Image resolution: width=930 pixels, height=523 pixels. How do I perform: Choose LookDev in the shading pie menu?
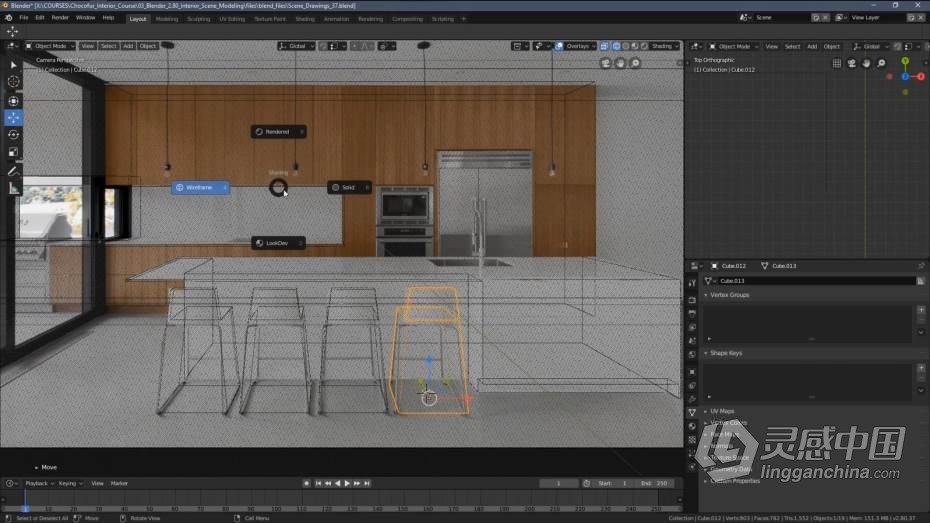tap(278, 243)
